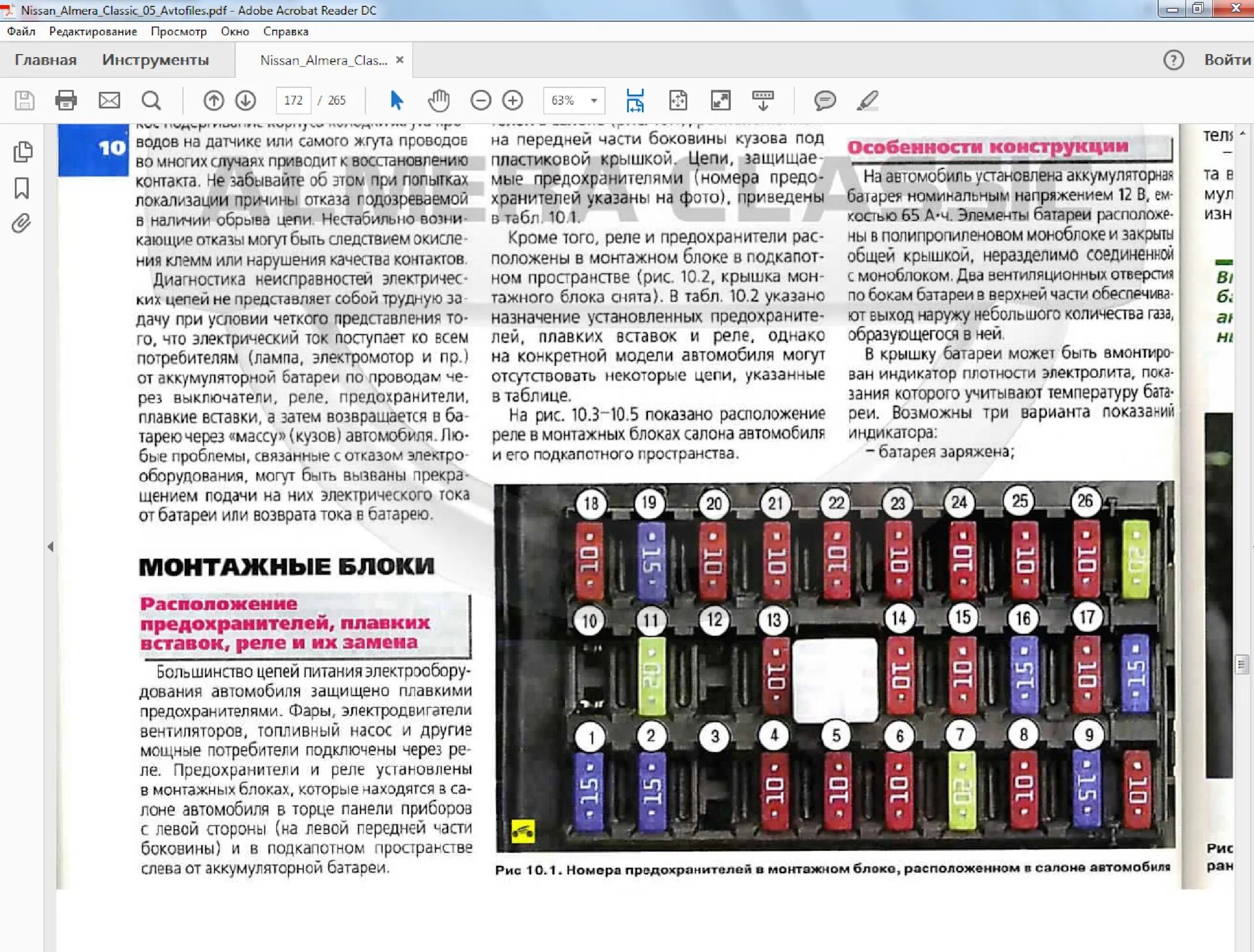This screenshot has width=1254, height=952.
Task: Open bookmarks panel icon
Action: [x=22, y=188]
